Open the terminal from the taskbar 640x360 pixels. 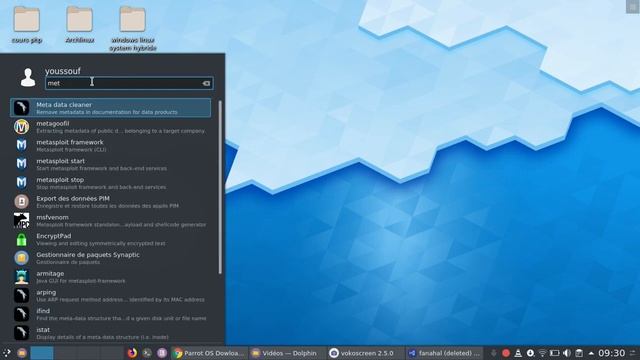pos(147,353)
